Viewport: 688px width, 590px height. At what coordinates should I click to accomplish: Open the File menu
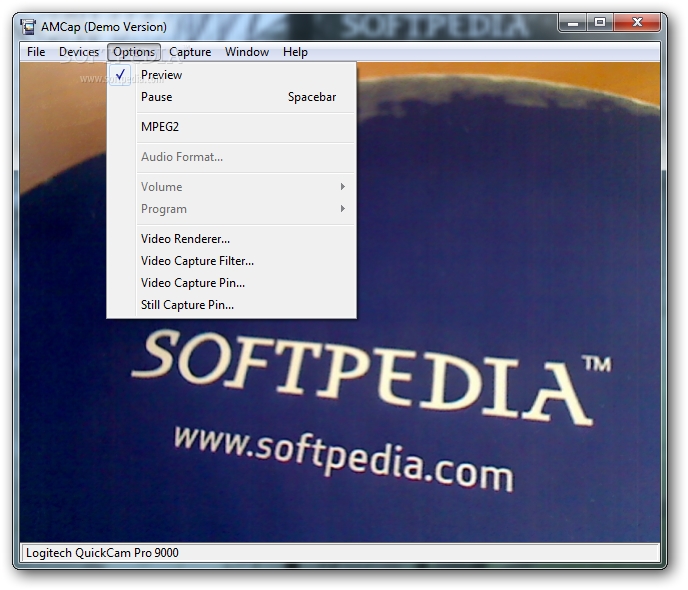(36, 52)
